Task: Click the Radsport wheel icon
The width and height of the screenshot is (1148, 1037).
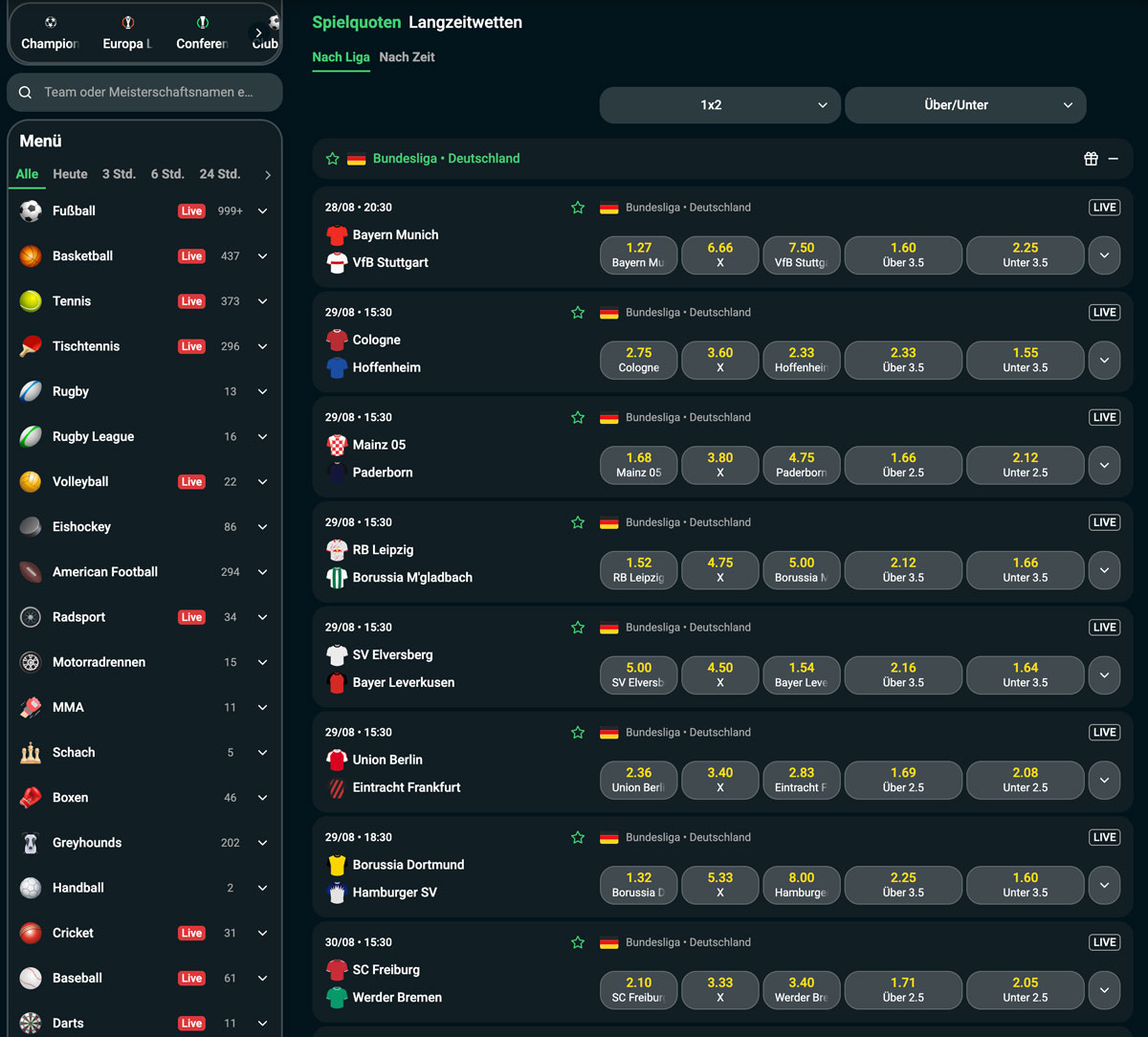Action: point(31,617)
